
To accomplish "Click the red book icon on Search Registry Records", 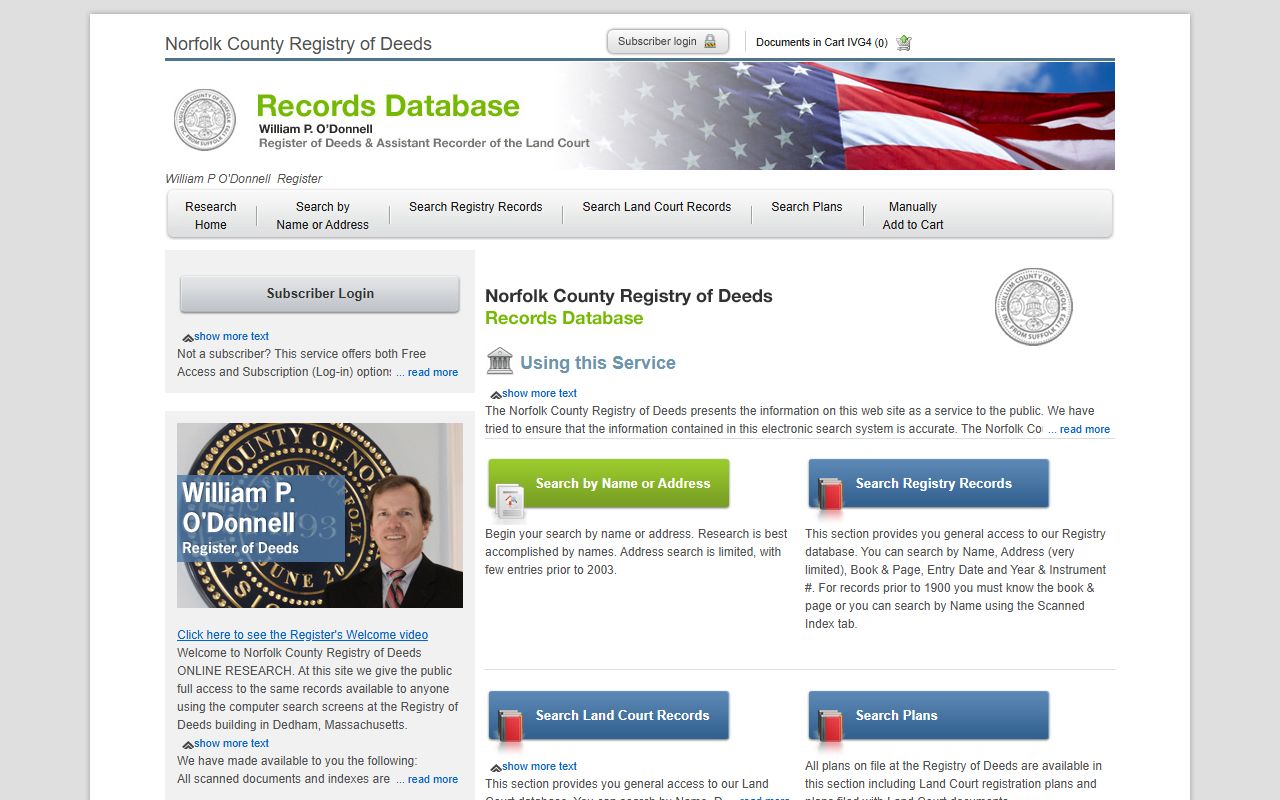I will point(830,497).
